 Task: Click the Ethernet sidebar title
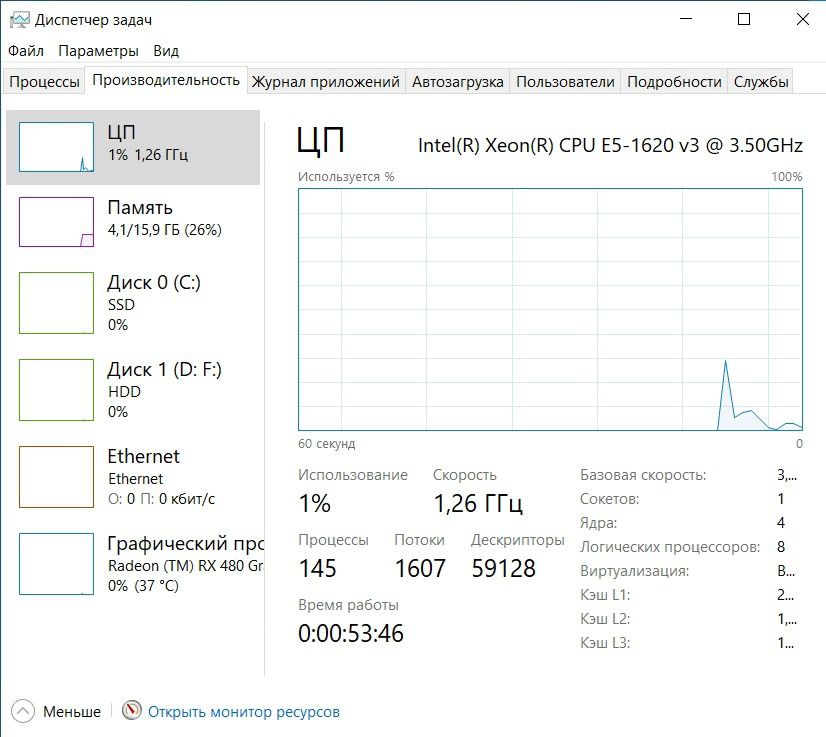(143, 456)
